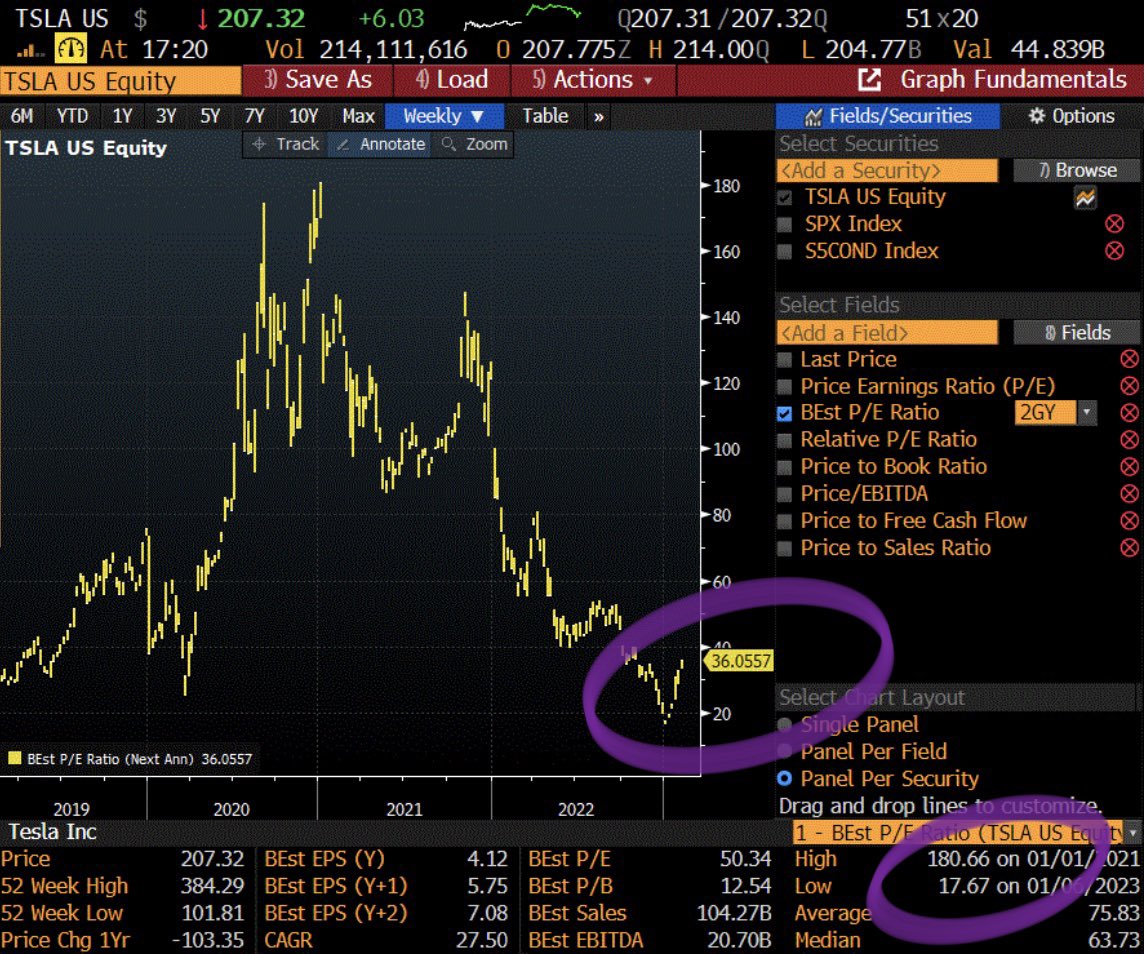The height and width of the screenshot is (954, 1145).
Task: Remove the Relative P/E Ratio field
Action: (1129, 439)
